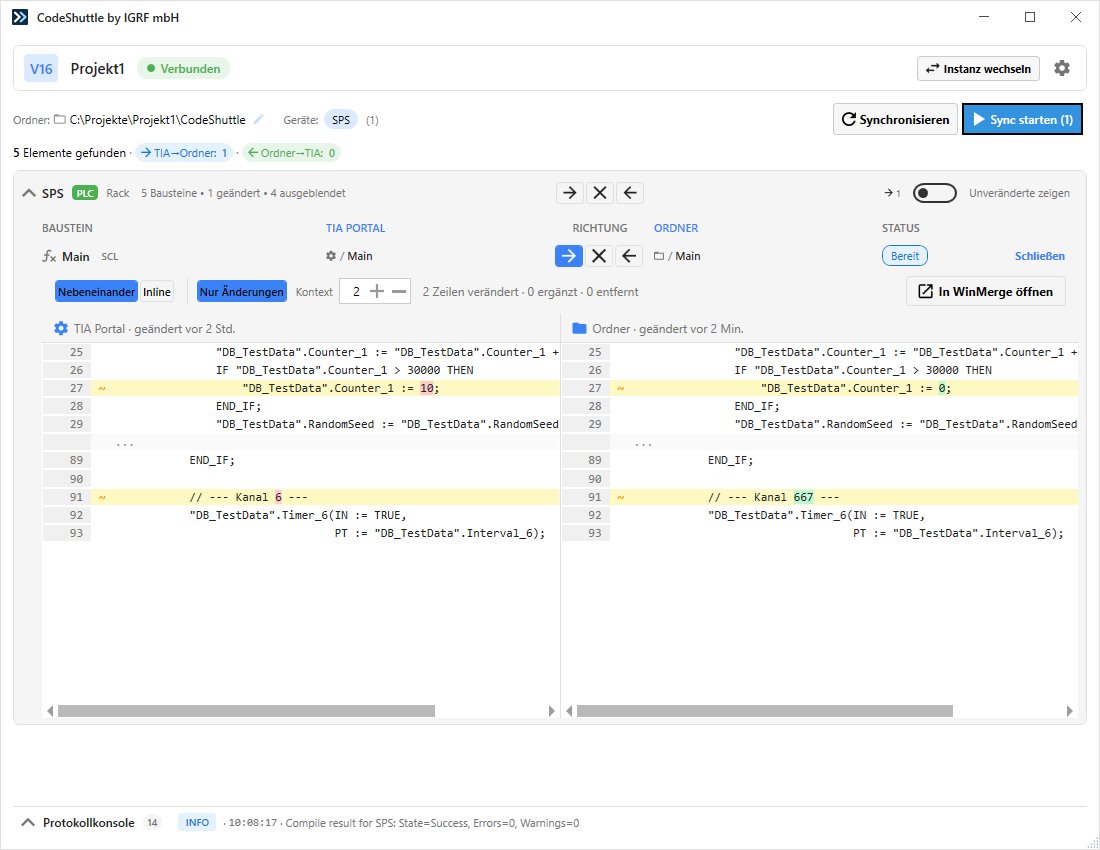Select folder-to-TIA arrow for Main block
This screenshot has height=850, width=1100.
tap(629, 256)
